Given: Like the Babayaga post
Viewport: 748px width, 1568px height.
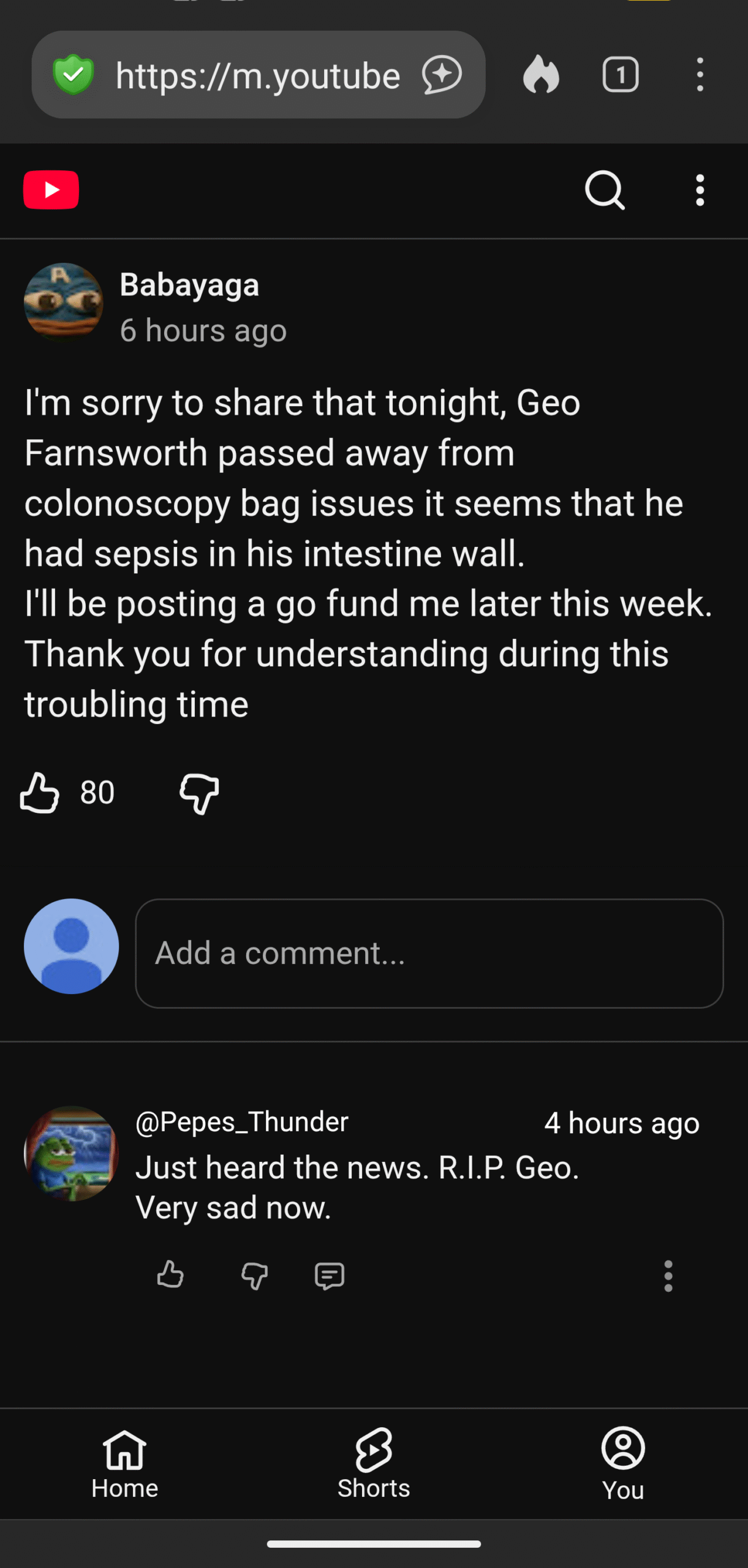Looking at the screenshot, I should coord(40,793).
